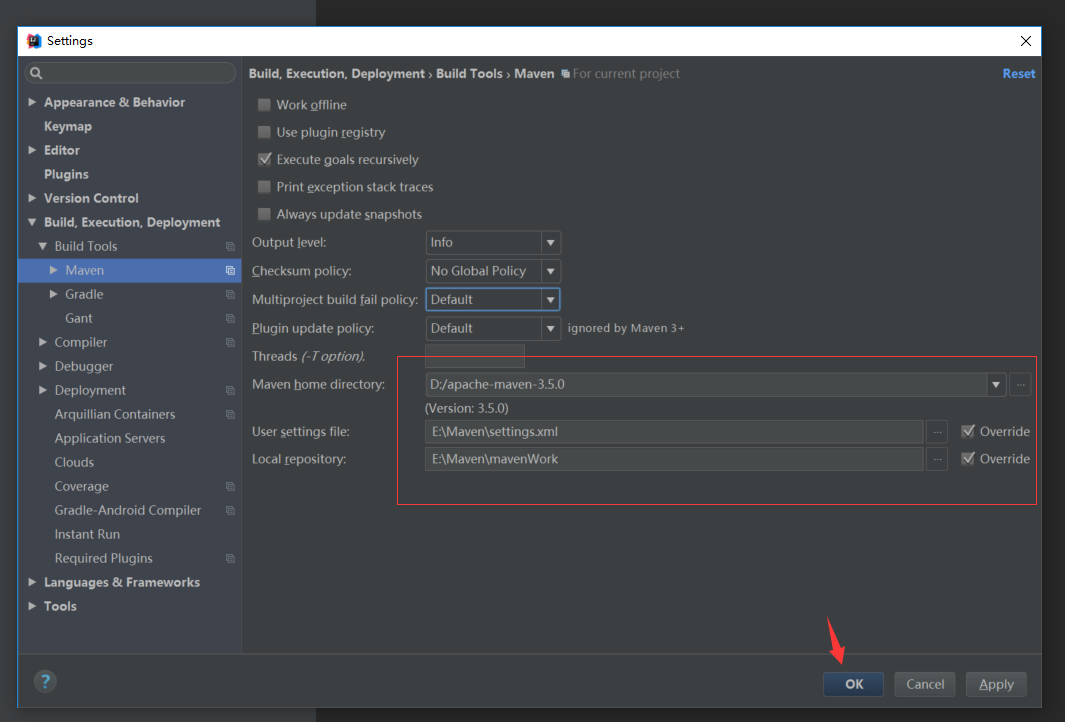Click the project-level icon beside Maven row

click(x=230, y=270)
